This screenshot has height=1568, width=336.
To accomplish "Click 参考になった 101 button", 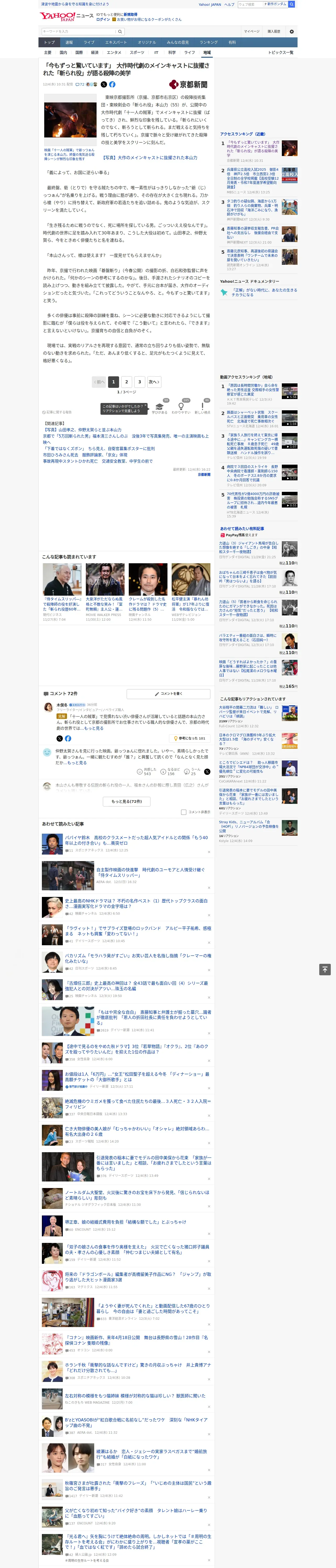I will coord(190,738).
